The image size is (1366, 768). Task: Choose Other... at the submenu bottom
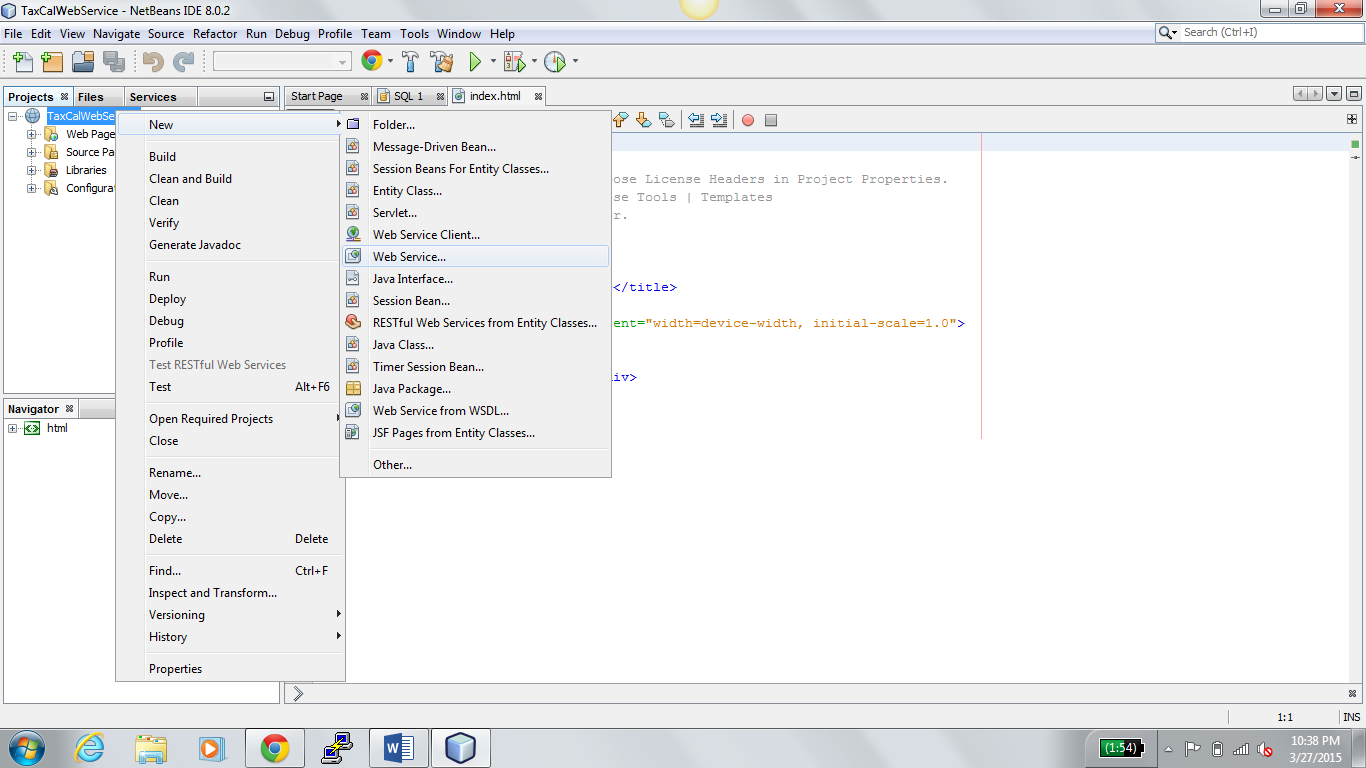point(475,465)
